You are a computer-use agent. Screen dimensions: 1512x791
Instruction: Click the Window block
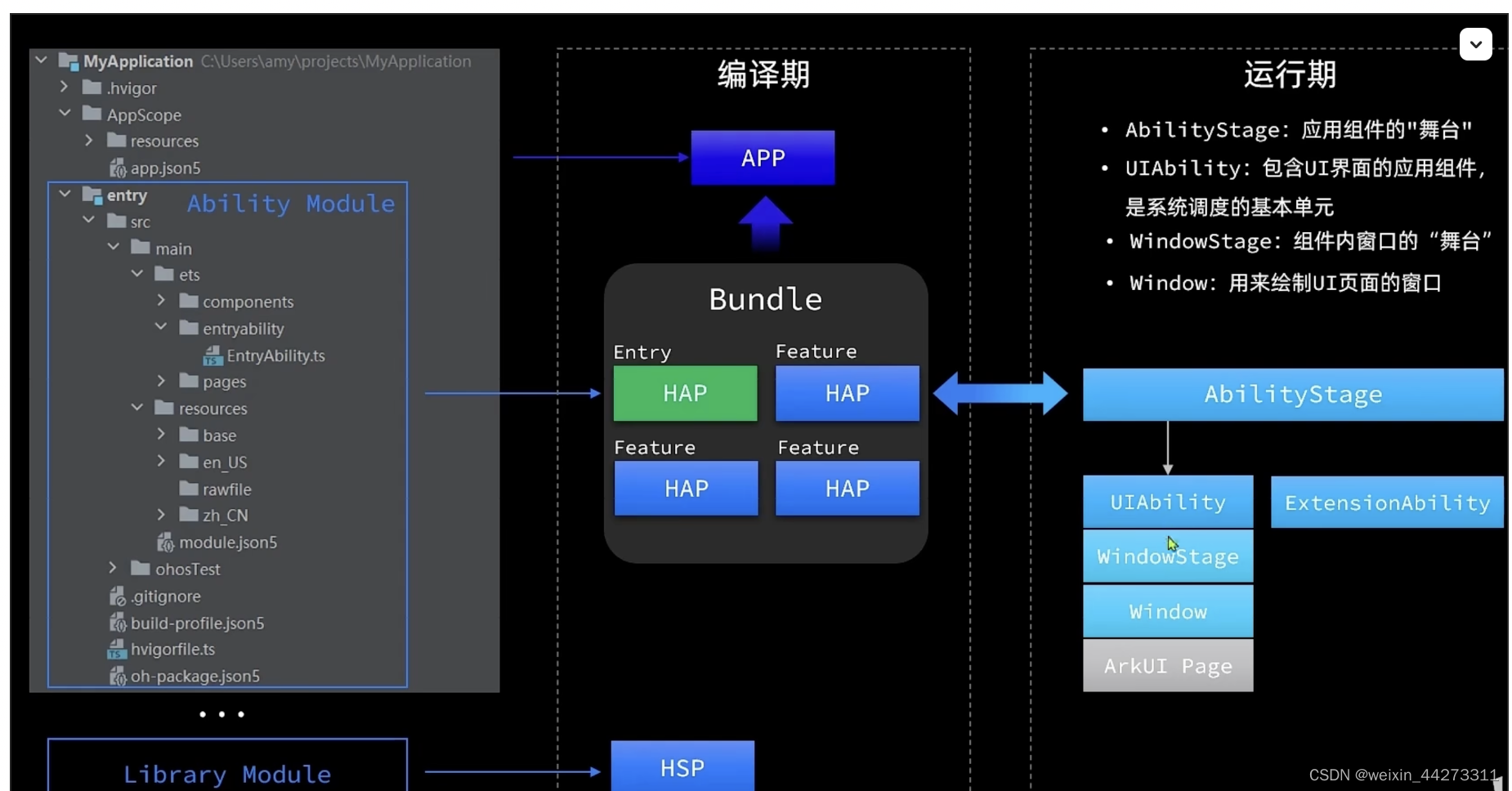coord(1168,611)
